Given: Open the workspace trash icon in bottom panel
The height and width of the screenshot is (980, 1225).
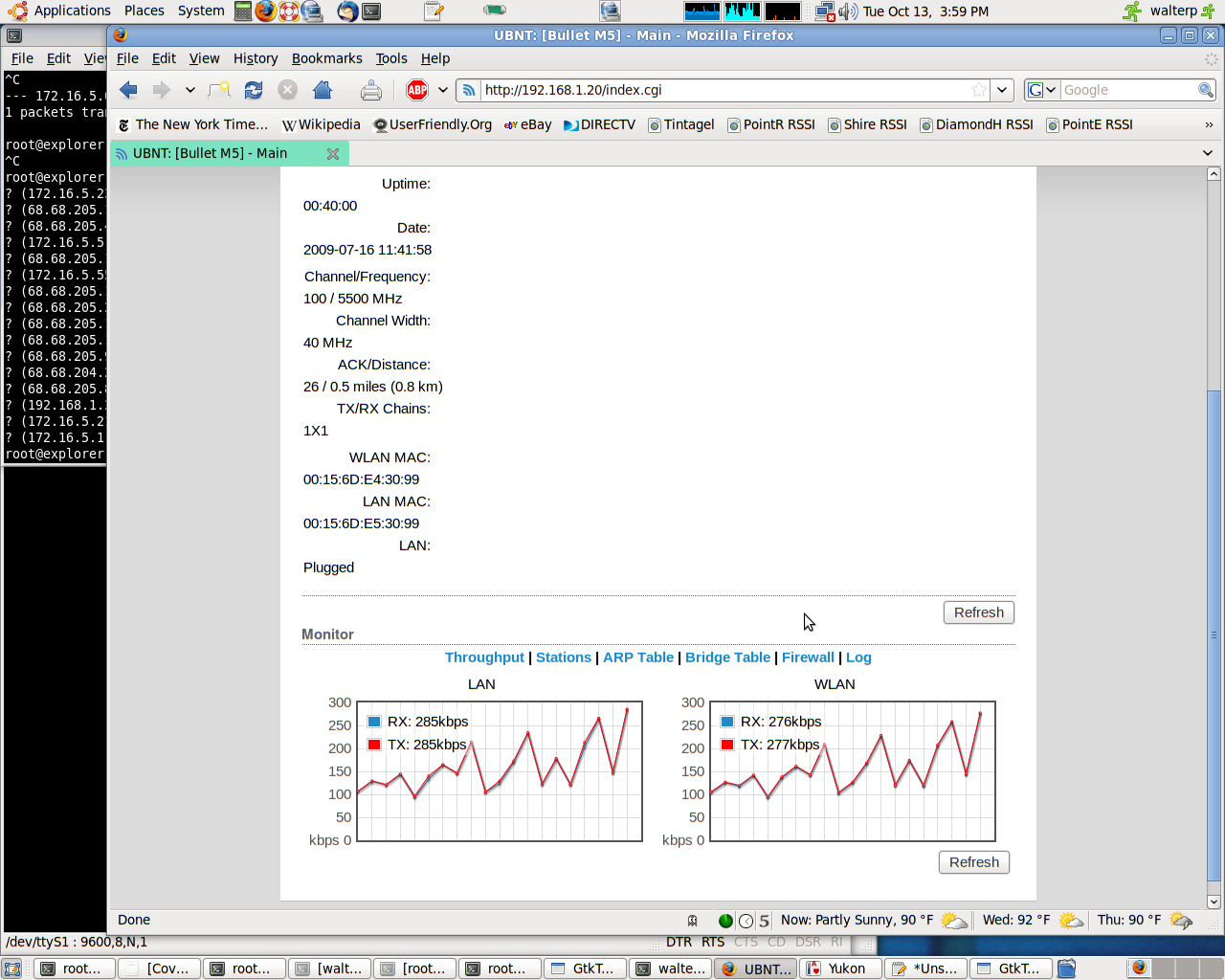Looking at the screenshot, I should [1067, 969].
